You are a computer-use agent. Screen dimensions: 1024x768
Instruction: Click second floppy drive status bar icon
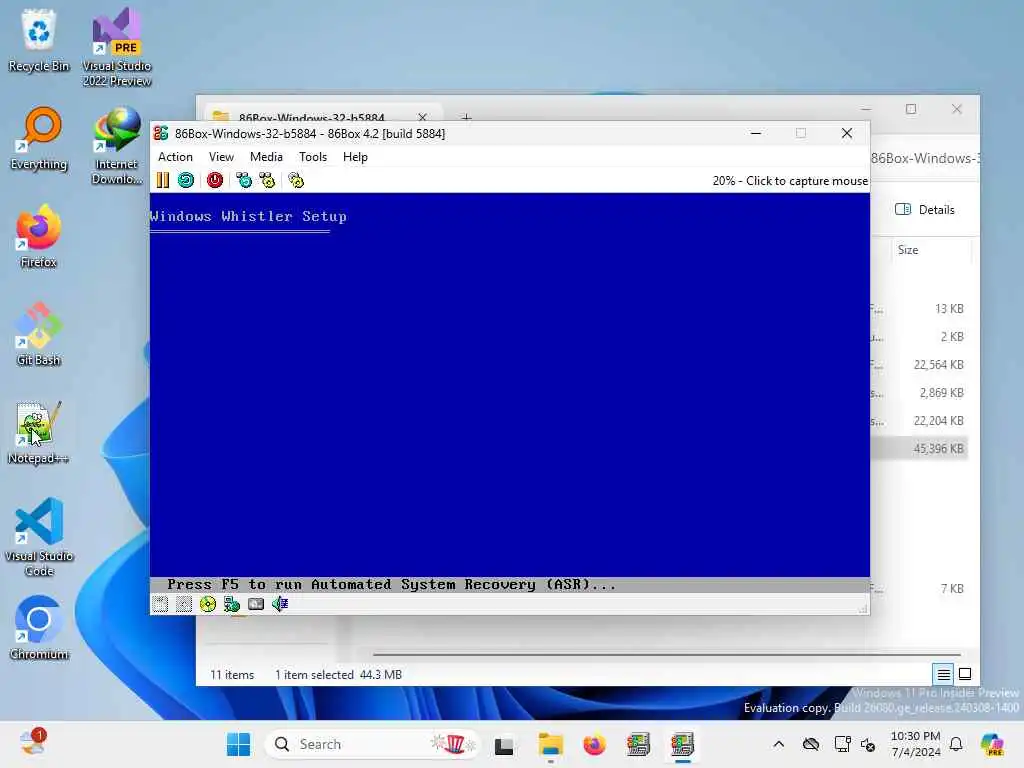[184, 604]
